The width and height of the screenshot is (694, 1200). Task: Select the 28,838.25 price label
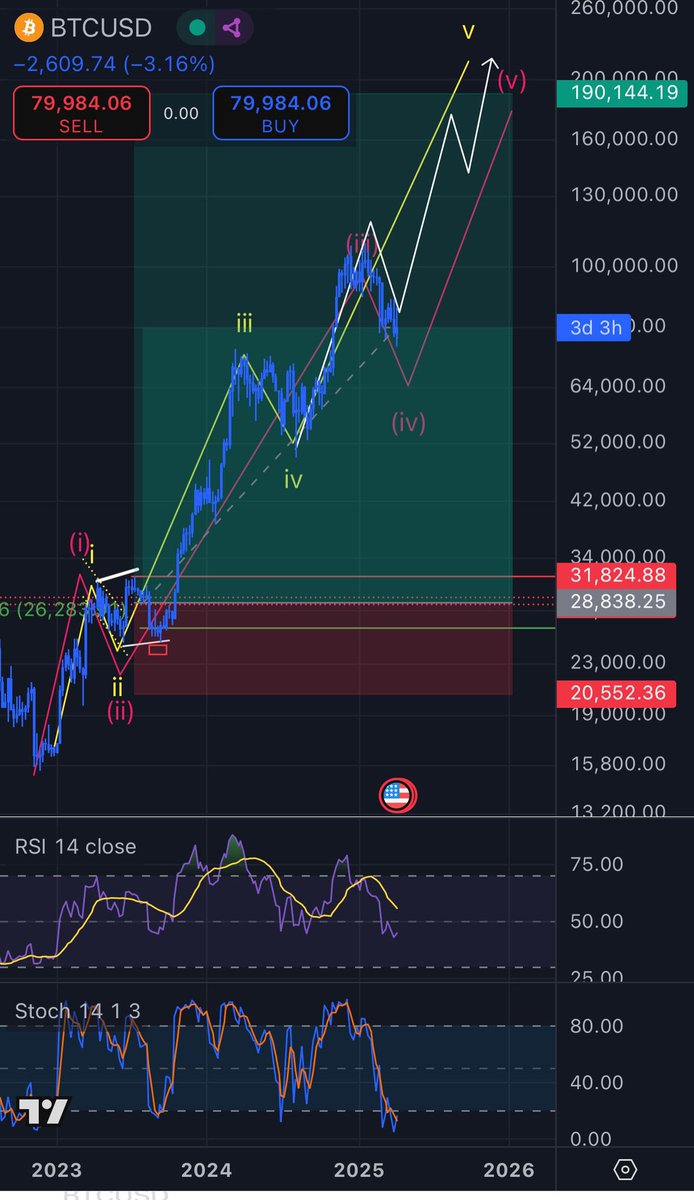pyautogui.click(x=617, y=602)
